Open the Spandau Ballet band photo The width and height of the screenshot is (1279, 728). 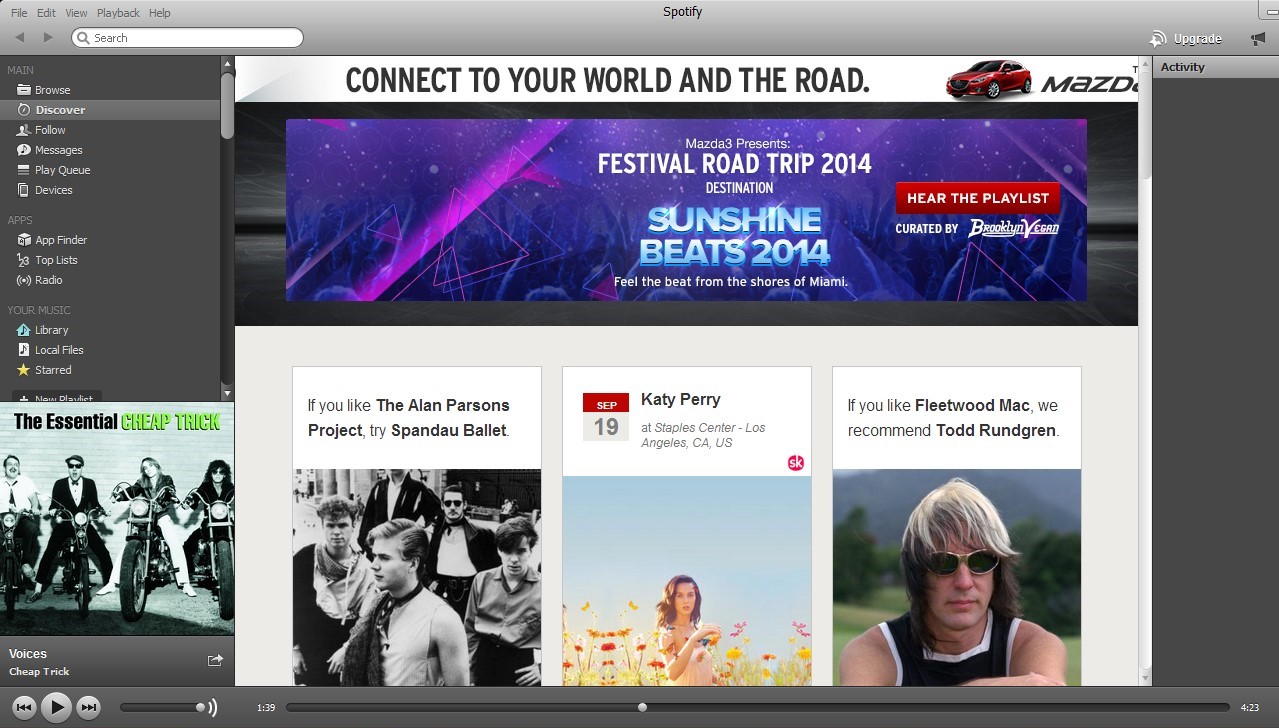417,577
